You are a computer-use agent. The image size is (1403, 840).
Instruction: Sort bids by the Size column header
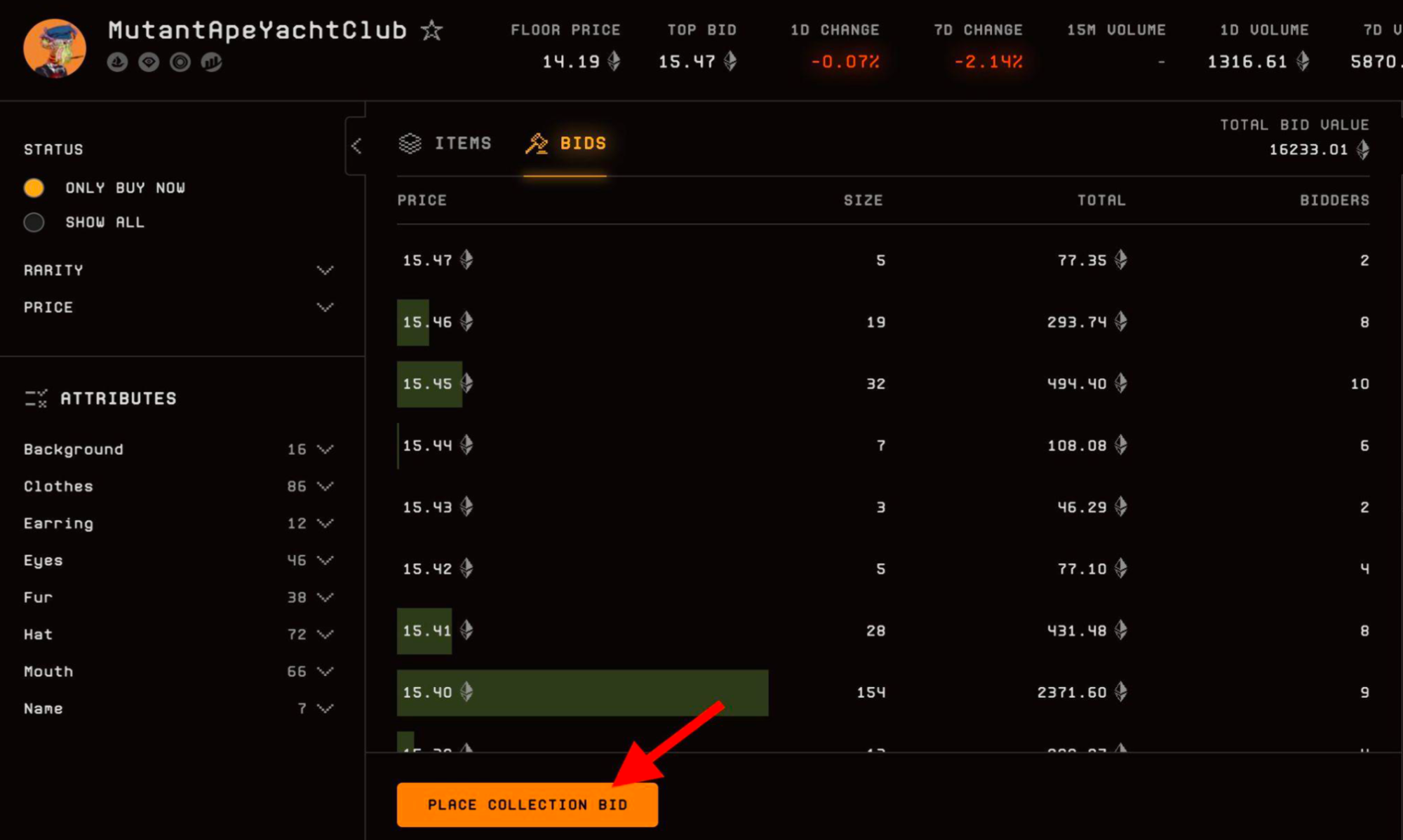click(863, 201)
